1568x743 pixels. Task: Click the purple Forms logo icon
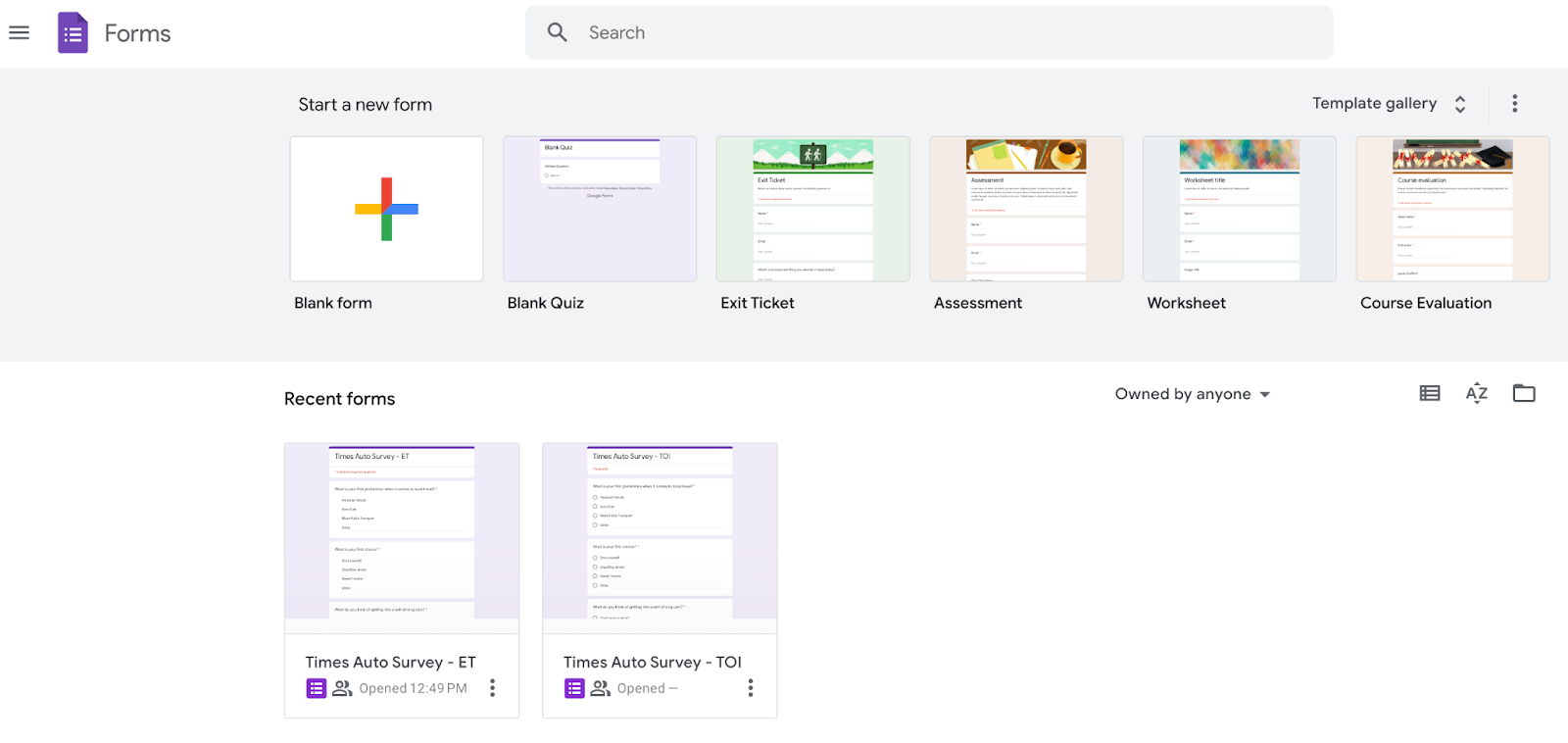(73, 33)
